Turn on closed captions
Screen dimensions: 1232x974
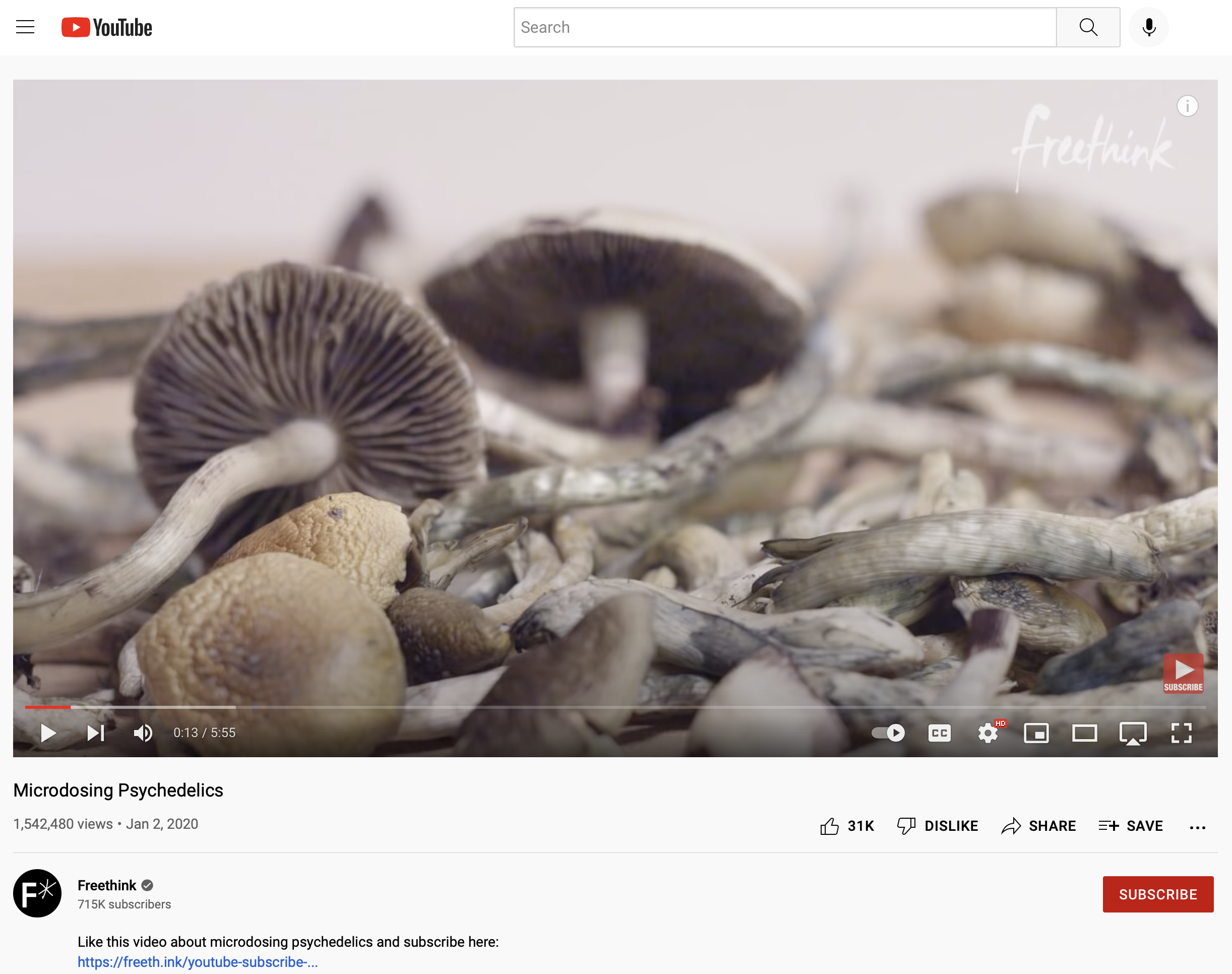pos(940,733)
